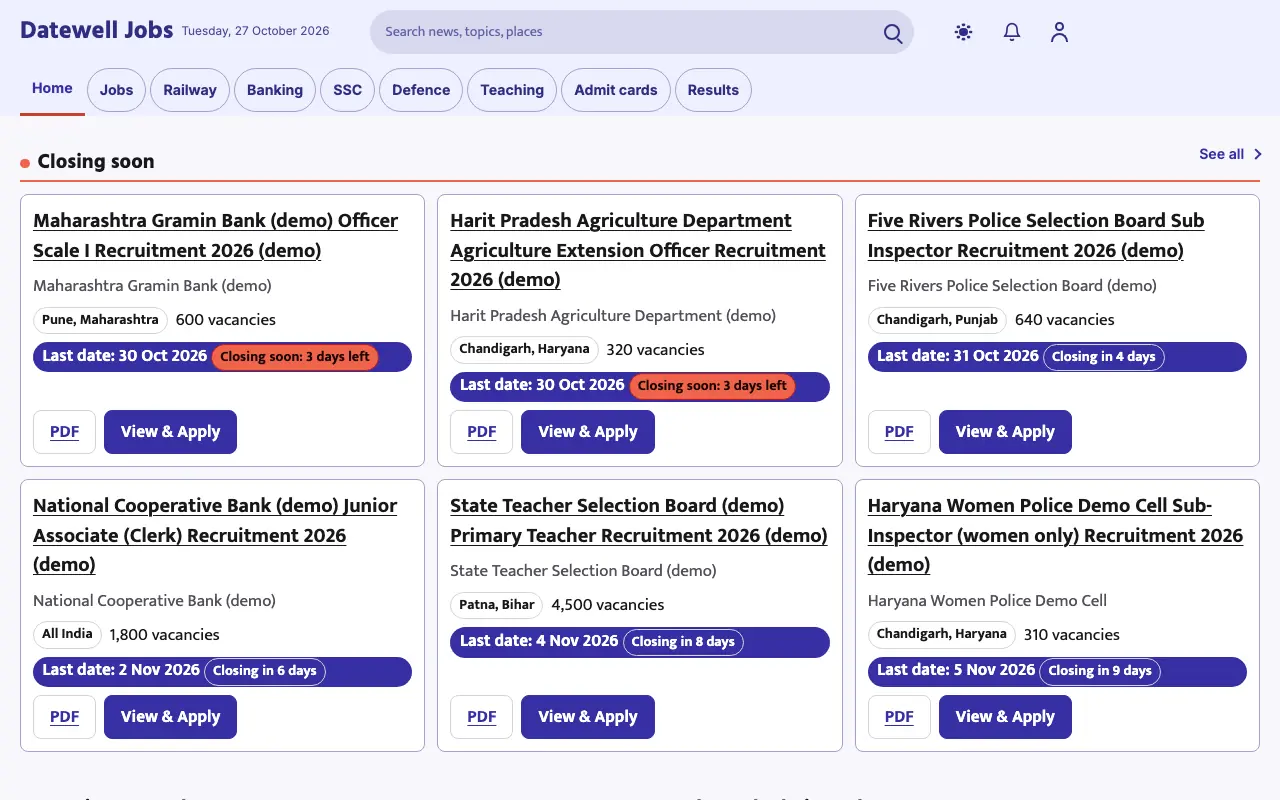Image resolution: width=1280 pixels, height=800 pixels.
Task: Go to the Defence tab
Action: click(x=421, y=90)
